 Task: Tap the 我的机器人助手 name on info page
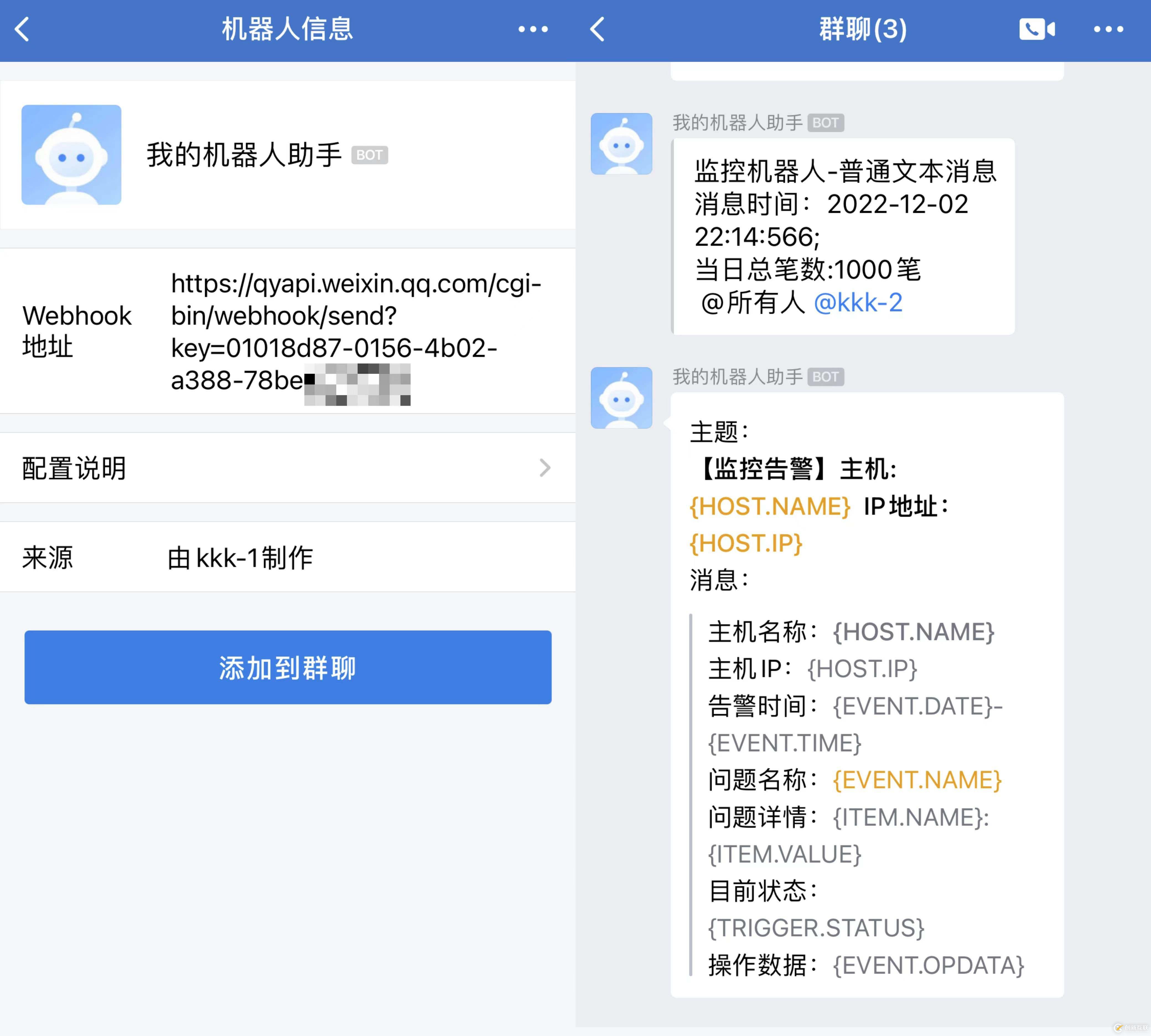[244, 155]
